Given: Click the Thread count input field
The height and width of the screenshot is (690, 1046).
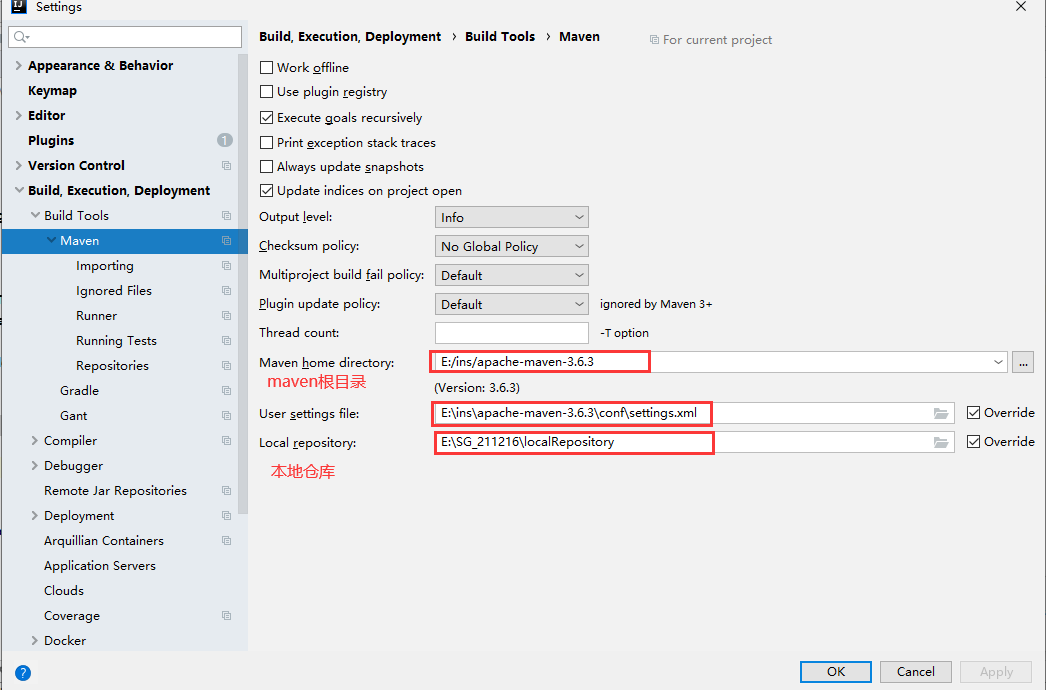Looking at the screenshot, I should 512,333.
